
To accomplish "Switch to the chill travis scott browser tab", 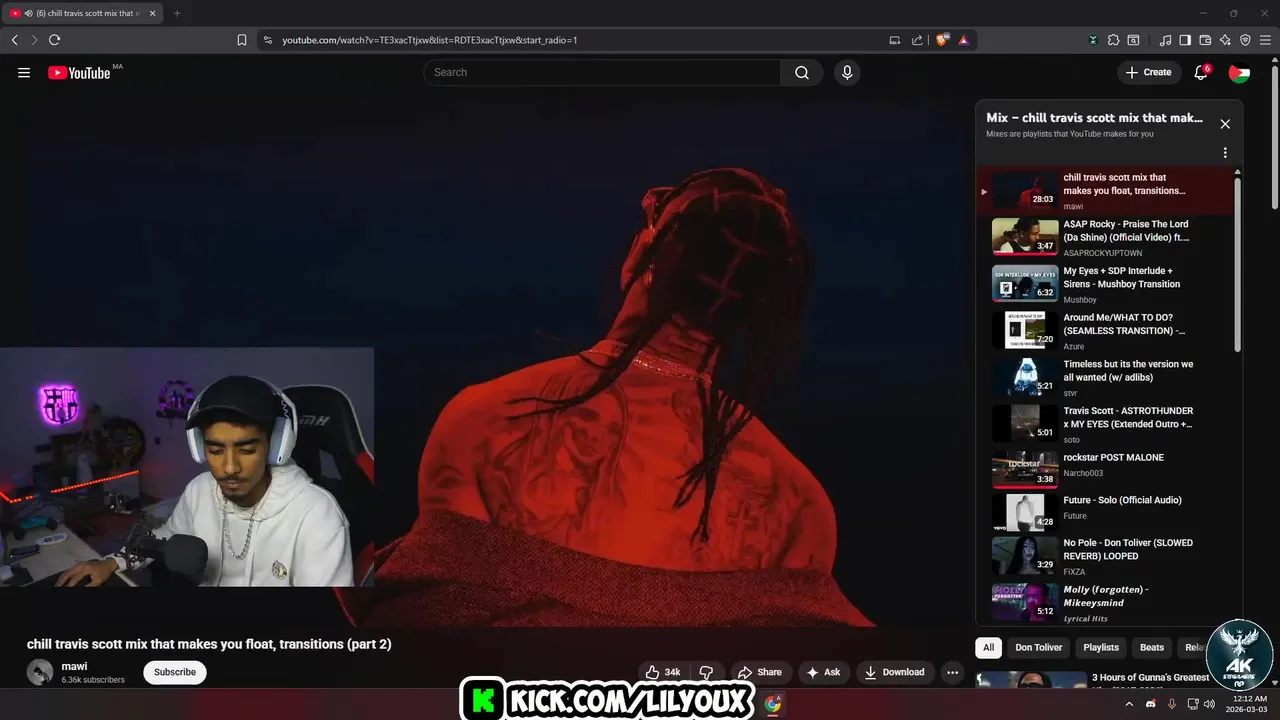I will (83, 13).
